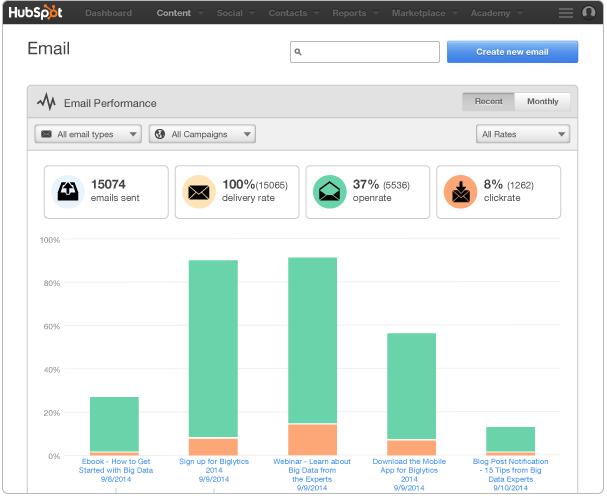This screenshot has width=607, height=498.
Task: Click the emails sent inbox icon
Action: [69, 191]
